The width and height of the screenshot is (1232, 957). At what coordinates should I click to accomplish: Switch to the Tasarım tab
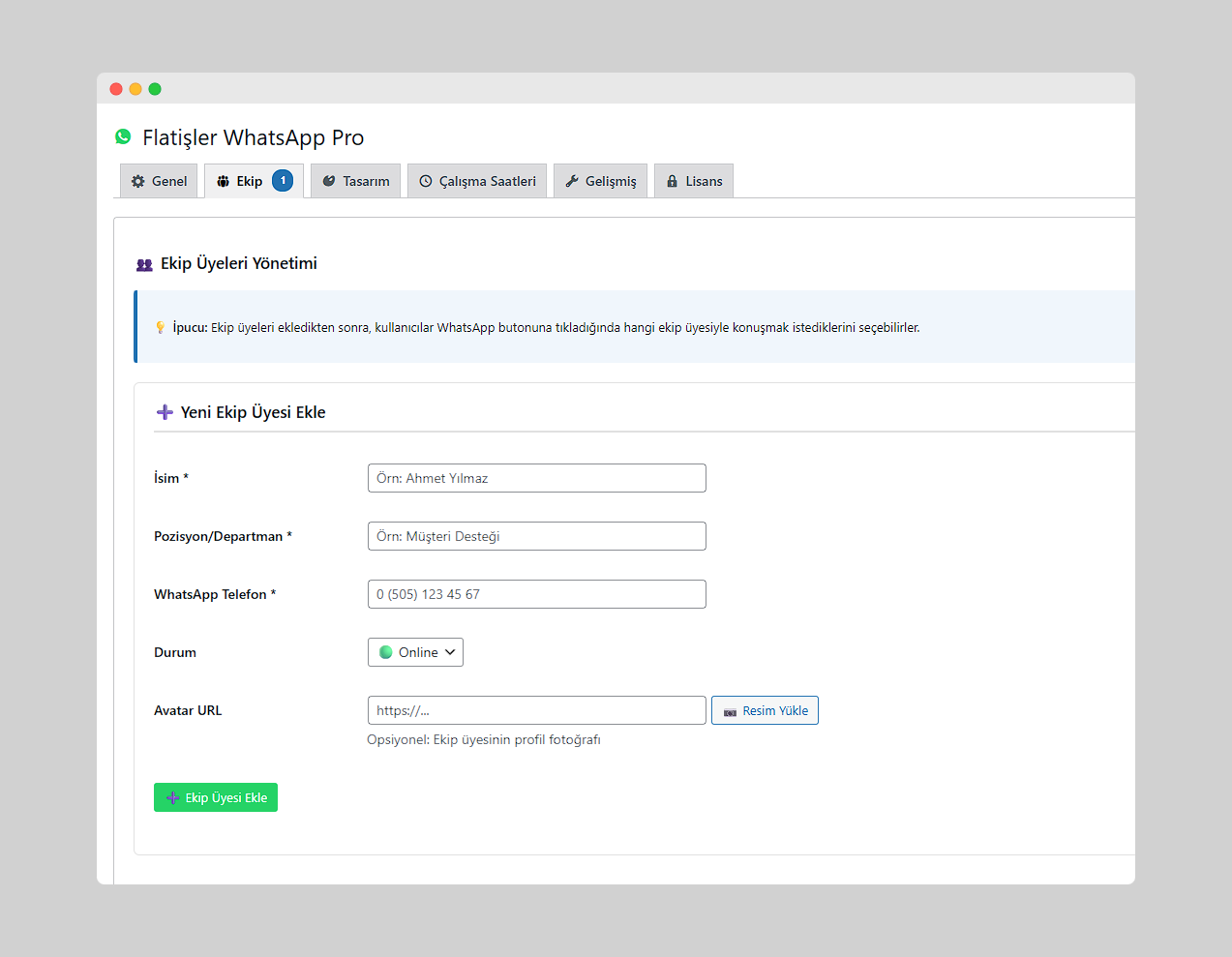click(354, 181)
